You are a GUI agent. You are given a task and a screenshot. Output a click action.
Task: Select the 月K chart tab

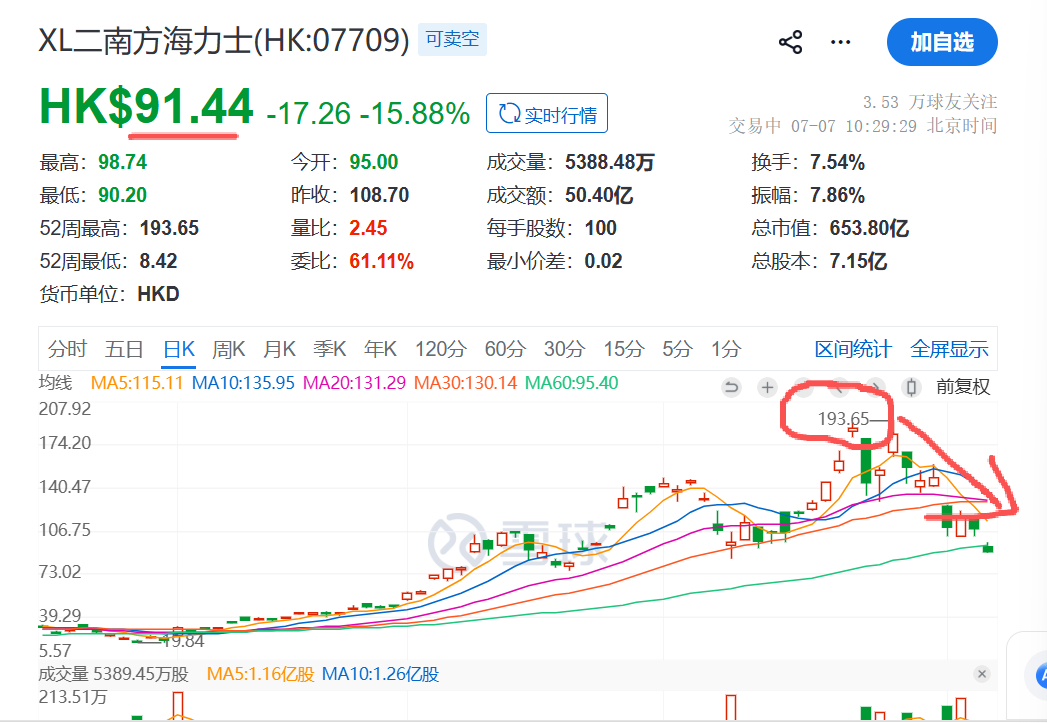coord(280,349)
